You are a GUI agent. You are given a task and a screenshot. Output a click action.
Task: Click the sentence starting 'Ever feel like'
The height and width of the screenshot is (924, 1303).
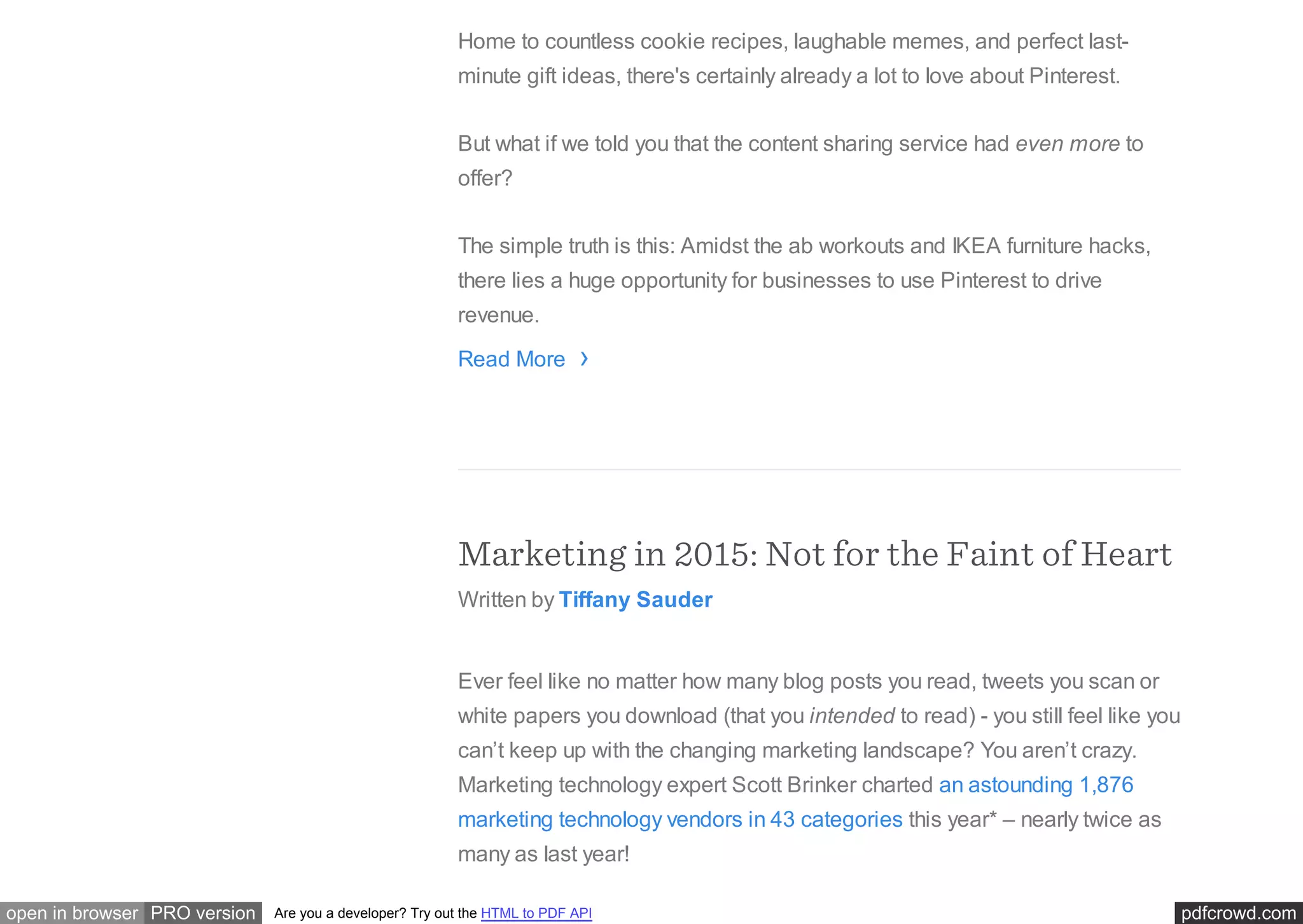tap(808, 681)
